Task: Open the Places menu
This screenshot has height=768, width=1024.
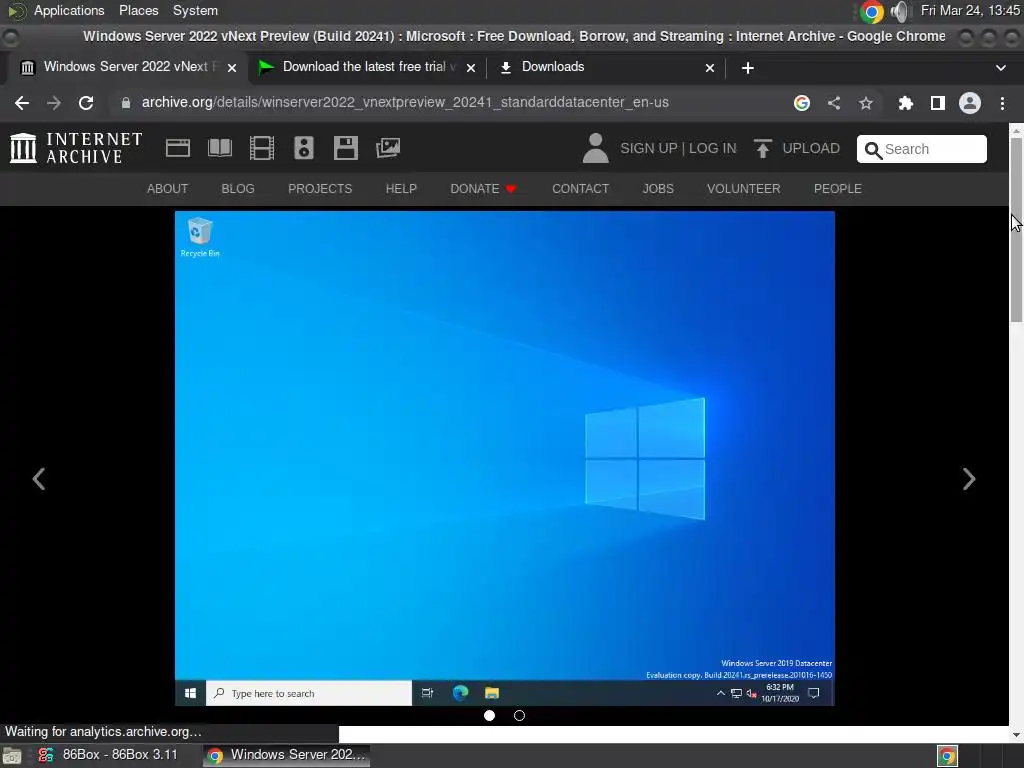Action: tap(138, 10)
